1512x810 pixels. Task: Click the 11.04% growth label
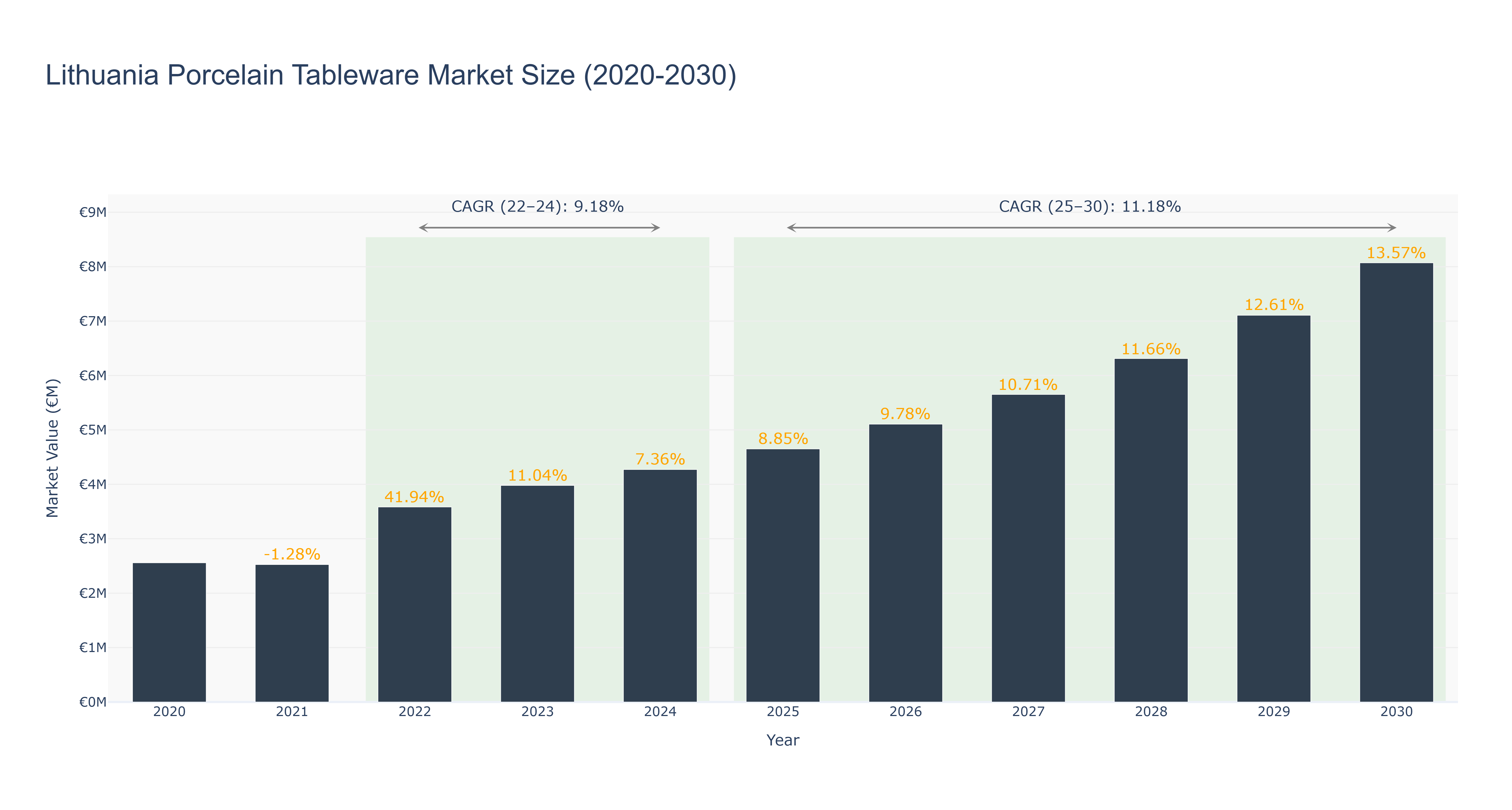point(537,475)
